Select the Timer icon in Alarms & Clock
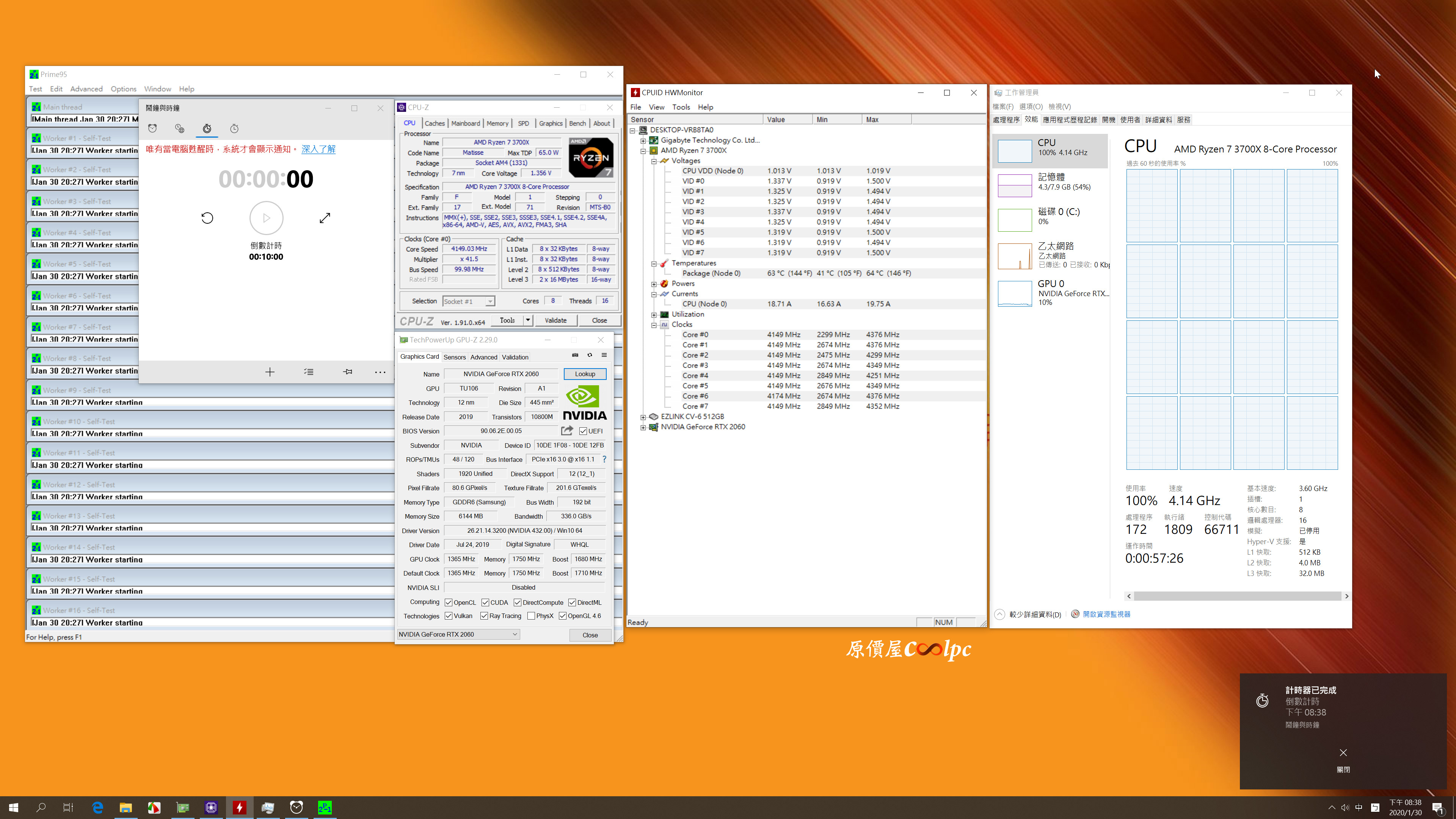Viewport: 1456px width, 819px height. [207, 128]
